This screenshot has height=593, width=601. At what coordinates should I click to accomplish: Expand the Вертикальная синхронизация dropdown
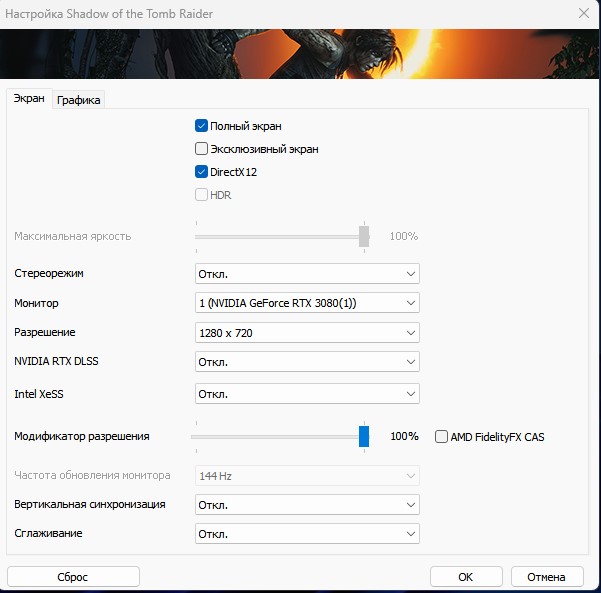307,505
